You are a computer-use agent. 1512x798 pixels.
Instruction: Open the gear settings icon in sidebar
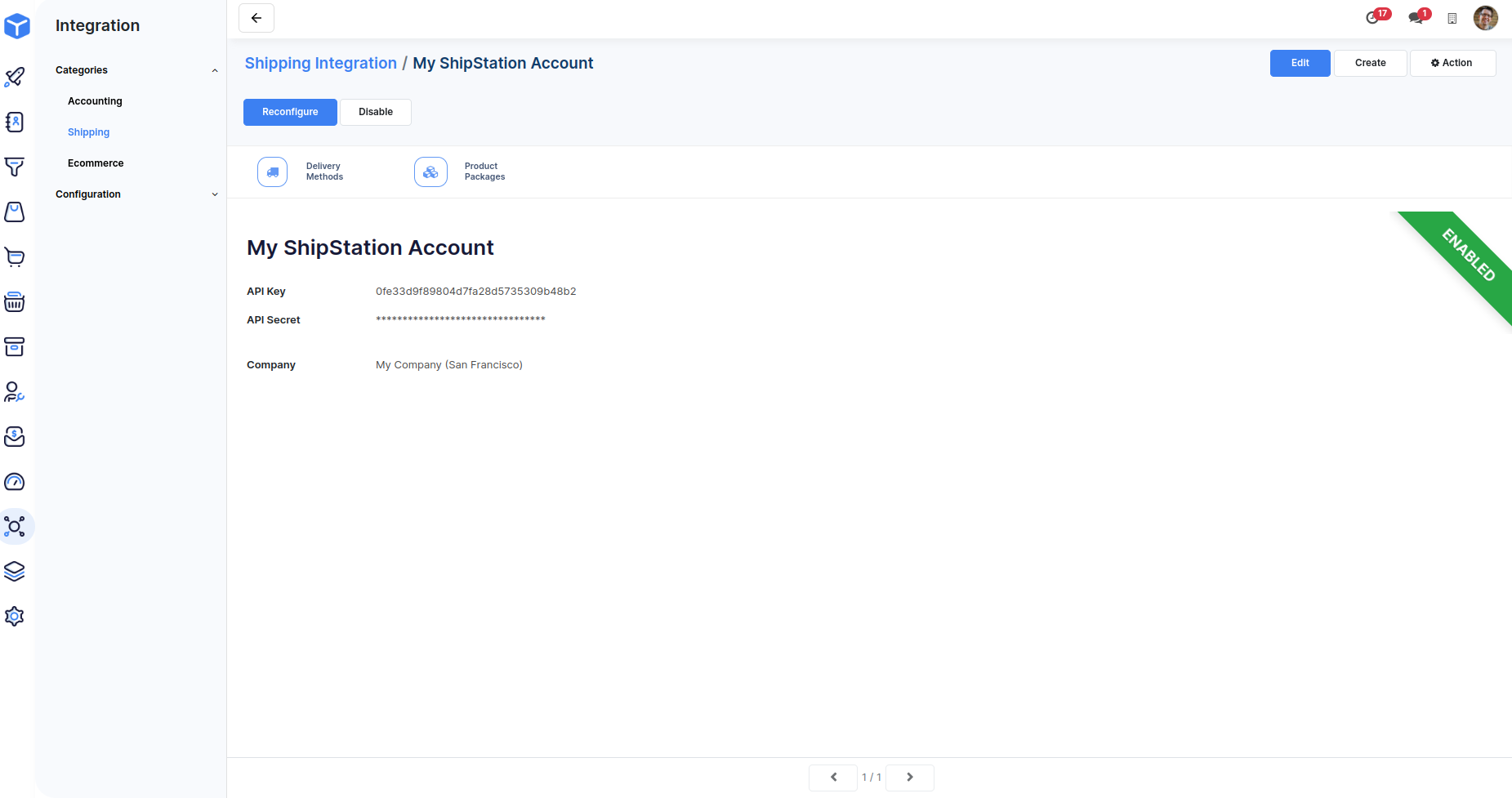tap(15, 617)
